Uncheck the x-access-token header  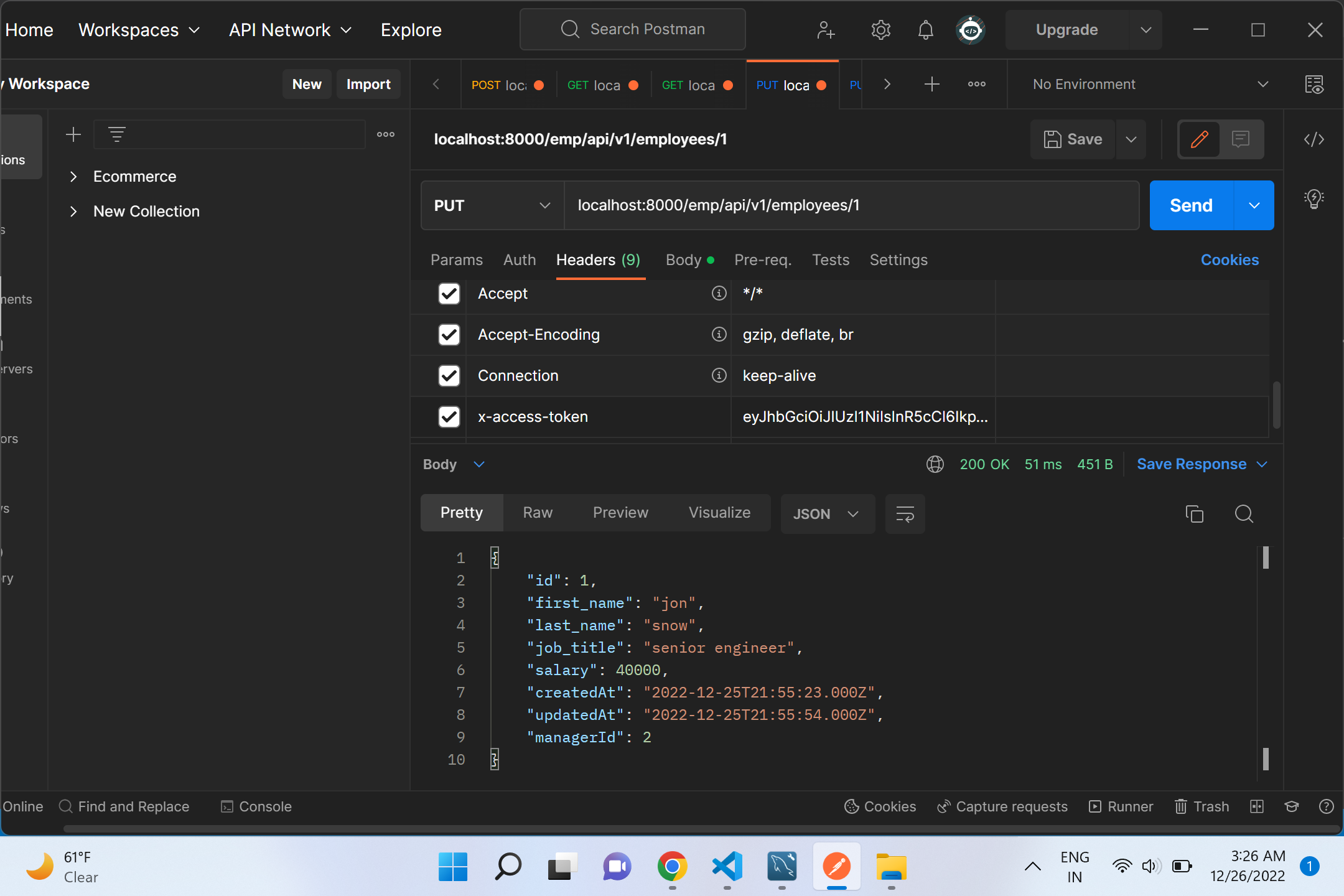tap(449, 417)
